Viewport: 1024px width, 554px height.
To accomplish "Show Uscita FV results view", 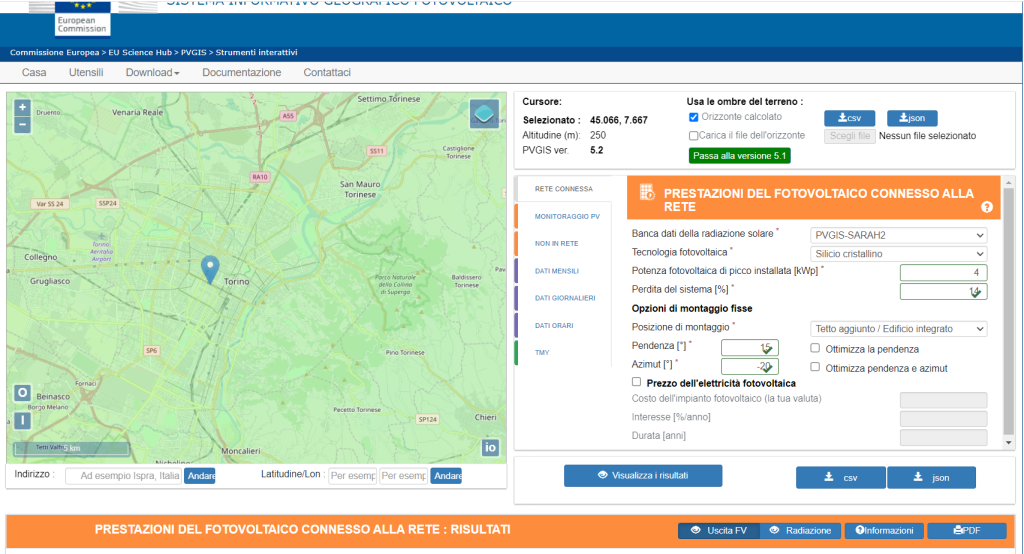I will tap(718, 530).
